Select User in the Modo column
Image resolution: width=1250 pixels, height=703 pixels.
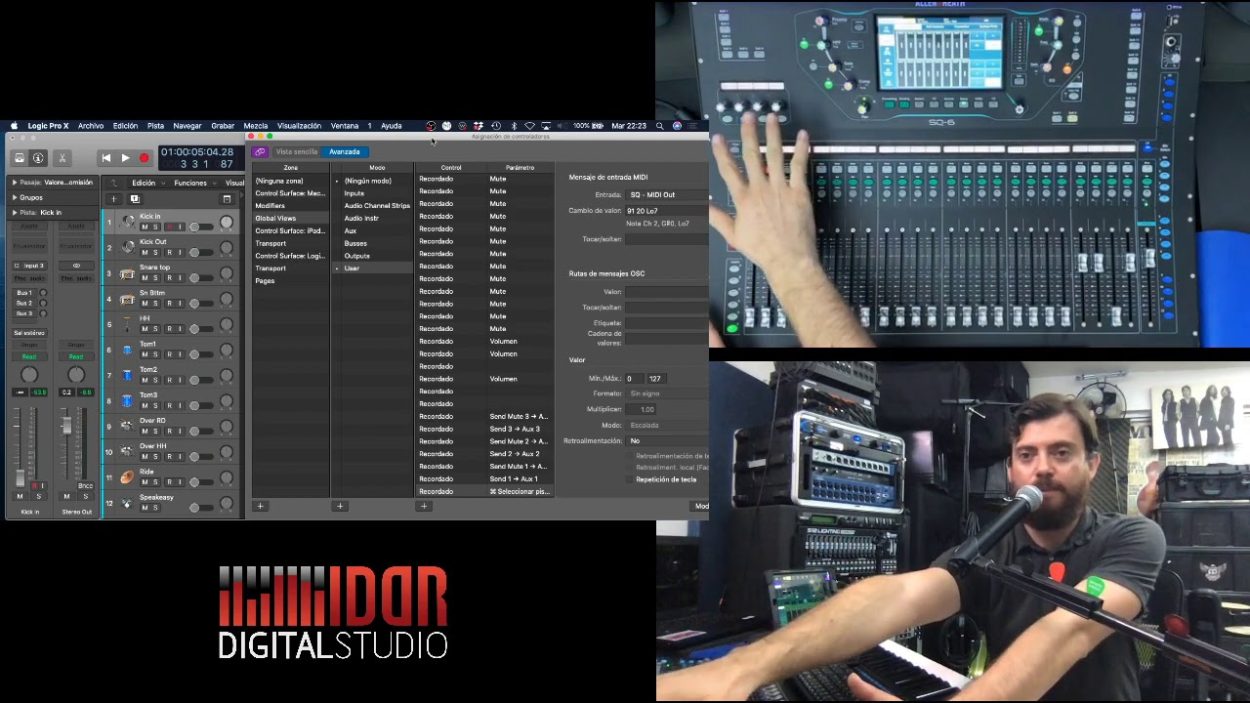[353, 268]
